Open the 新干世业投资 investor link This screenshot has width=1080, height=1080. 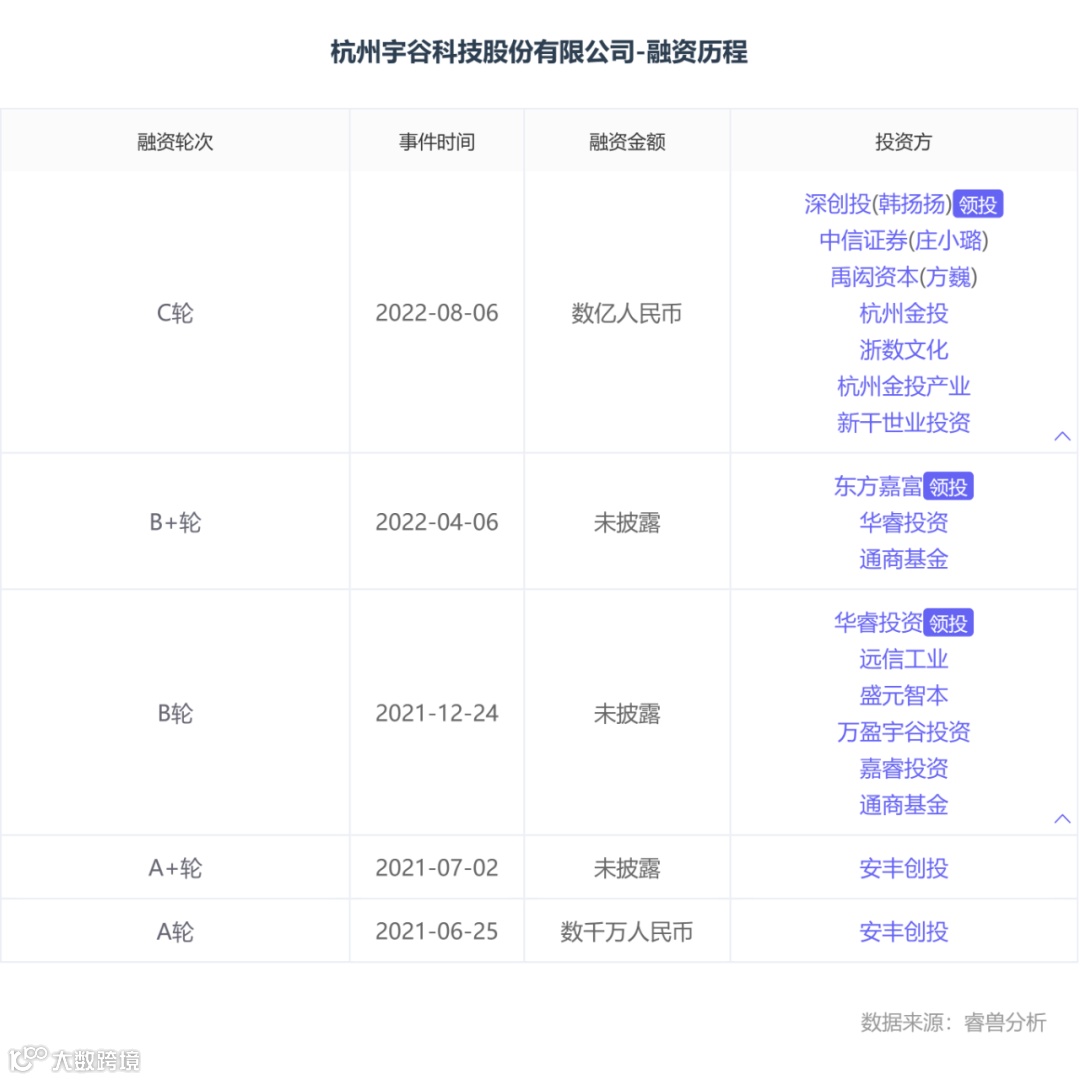pos(904,423)
